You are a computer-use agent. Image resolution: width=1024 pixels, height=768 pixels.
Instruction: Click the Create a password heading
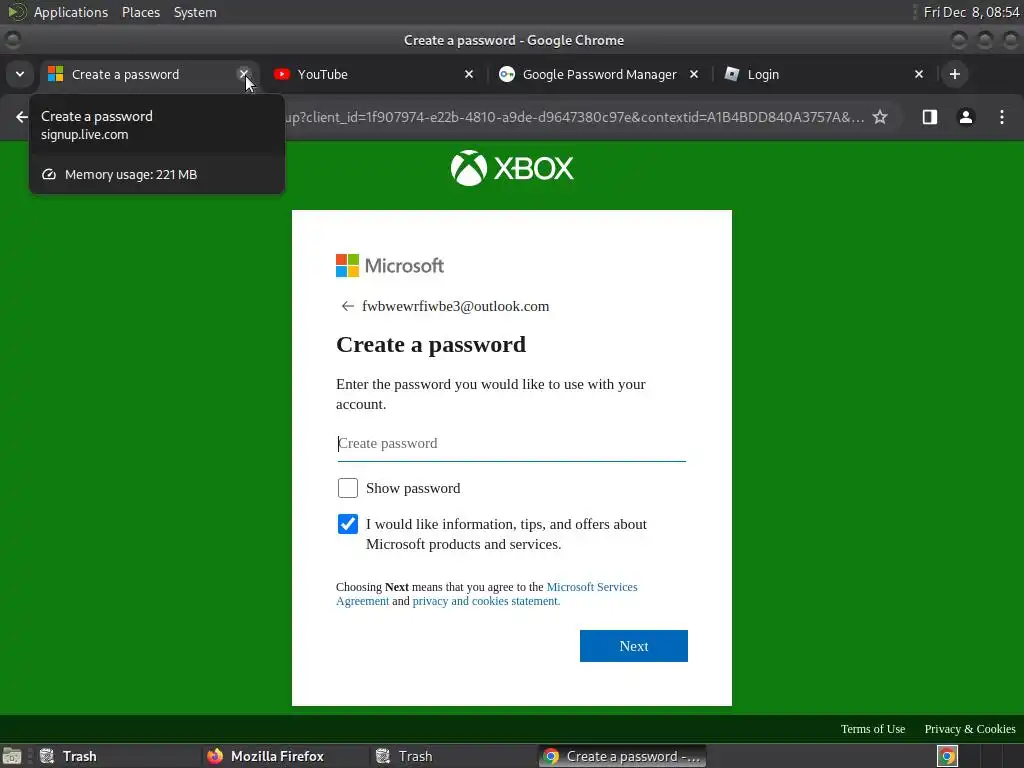click(430, 344)
